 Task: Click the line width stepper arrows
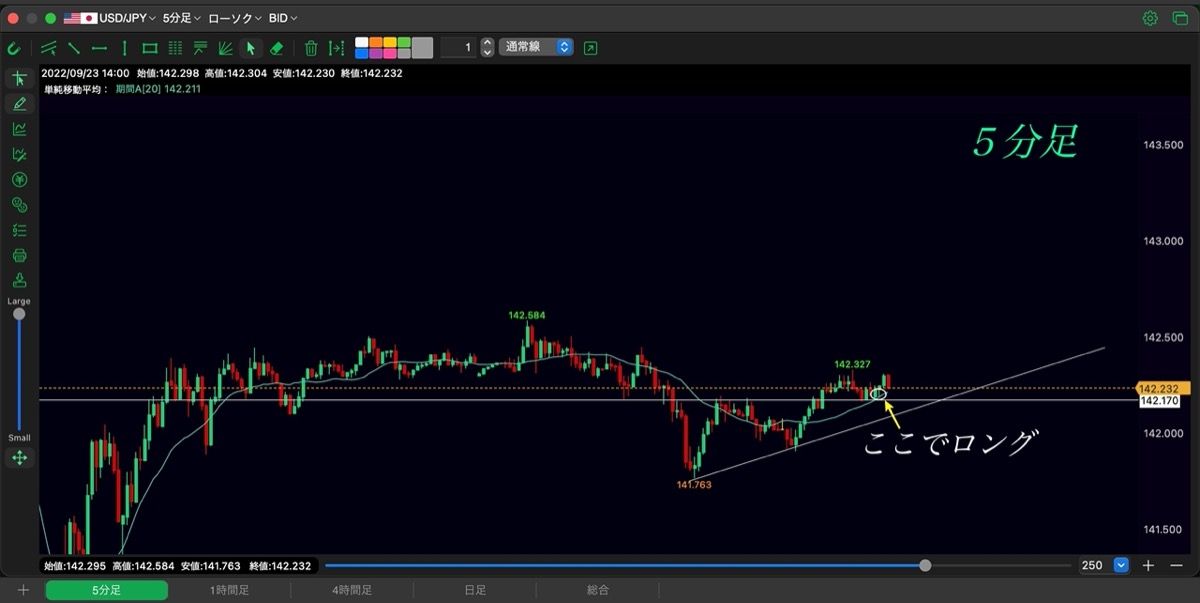[x=487, y=48]
